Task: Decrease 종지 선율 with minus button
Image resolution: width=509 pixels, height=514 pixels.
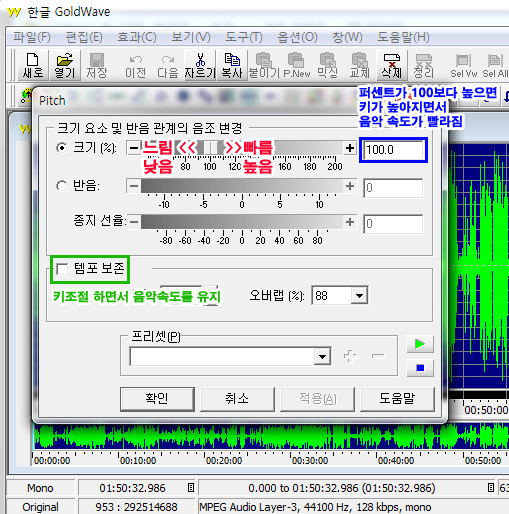Action: click(134, 222)
